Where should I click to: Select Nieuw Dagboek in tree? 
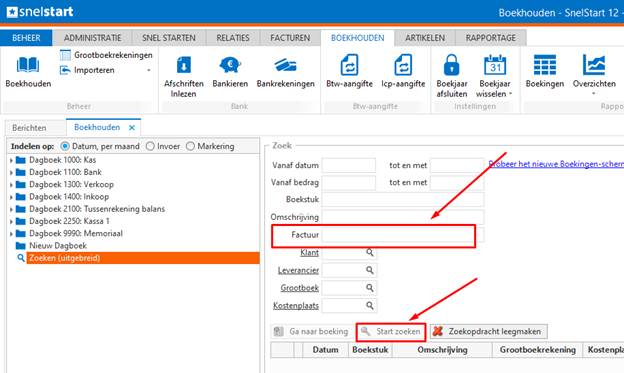(58, 246)
